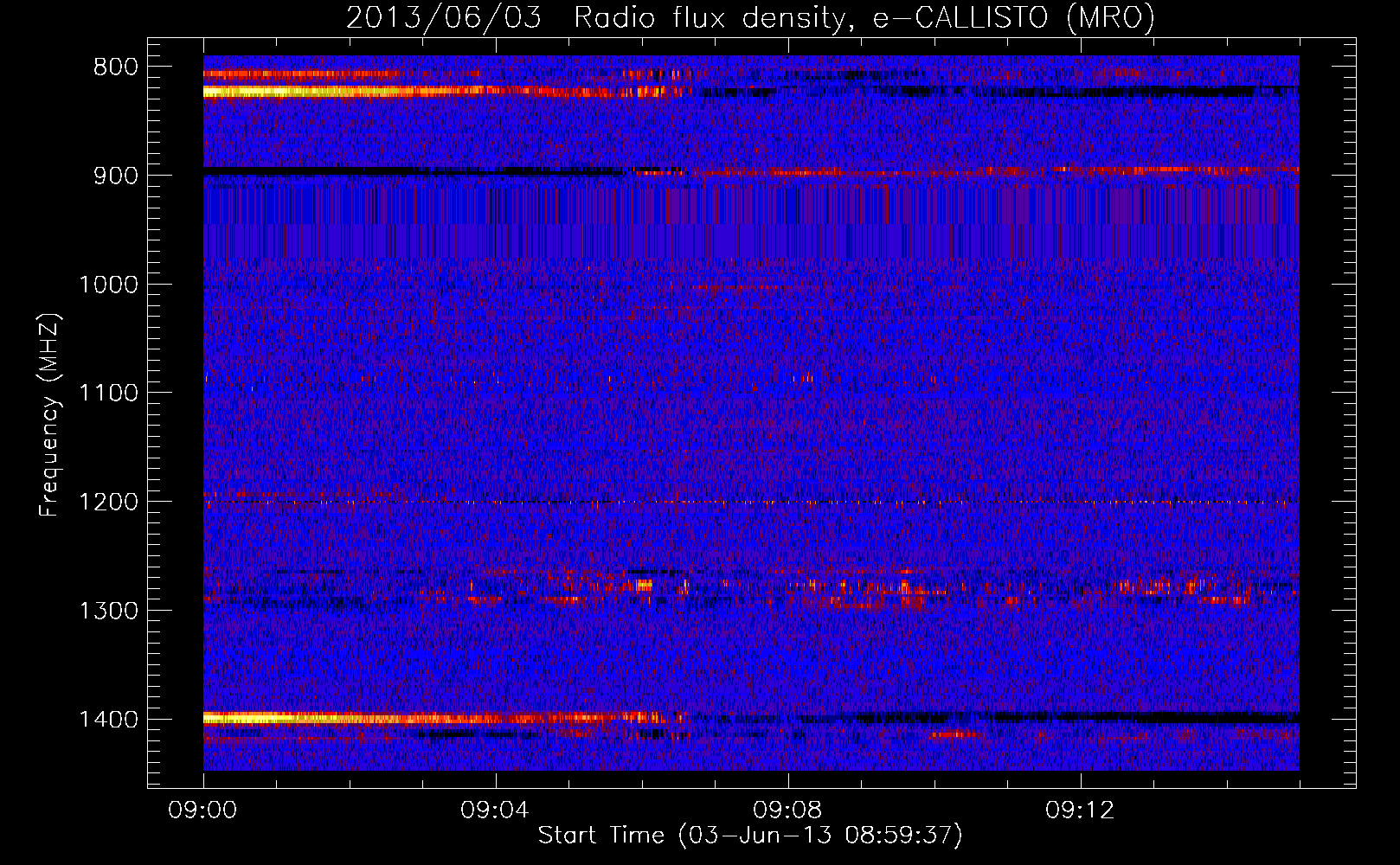
Task: Click the "Start Time (03-Jun-13 08:59:37)" axis label
Action: coord(750,836)
